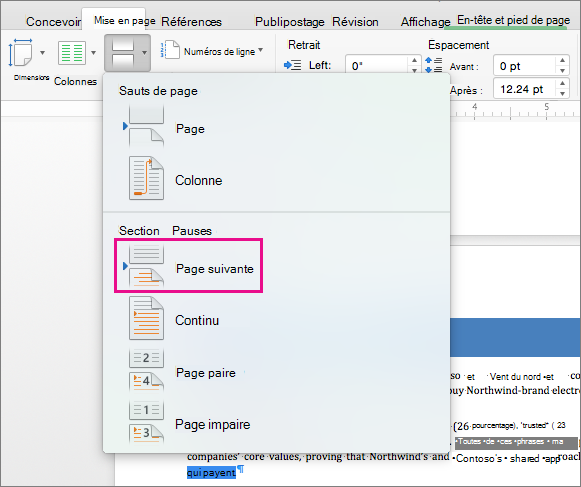Screen dimensions: 581x487
Task: Click the Après spacing field
Action: tap(524, 89)
